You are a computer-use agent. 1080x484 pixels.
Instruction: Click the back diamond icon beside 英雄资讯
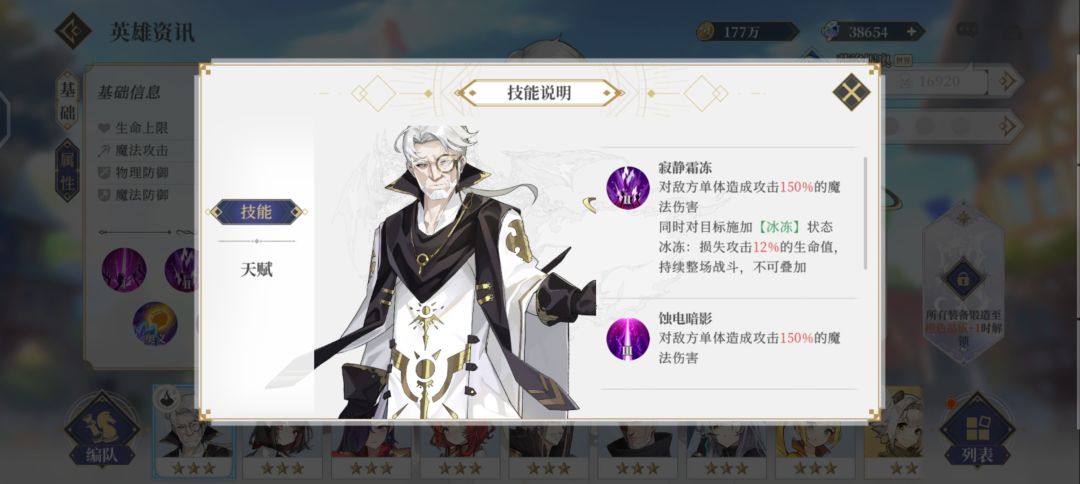click(x=73, y=31)
